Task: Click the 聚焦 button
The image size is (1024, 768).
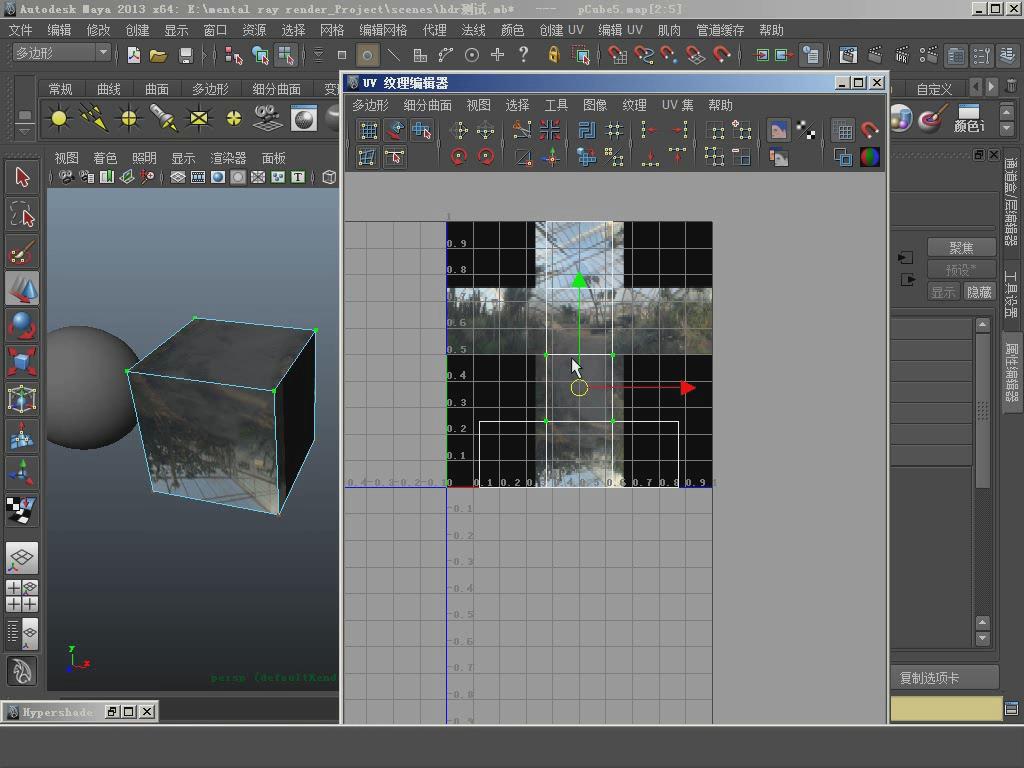Action: click(x=961, y=248)
